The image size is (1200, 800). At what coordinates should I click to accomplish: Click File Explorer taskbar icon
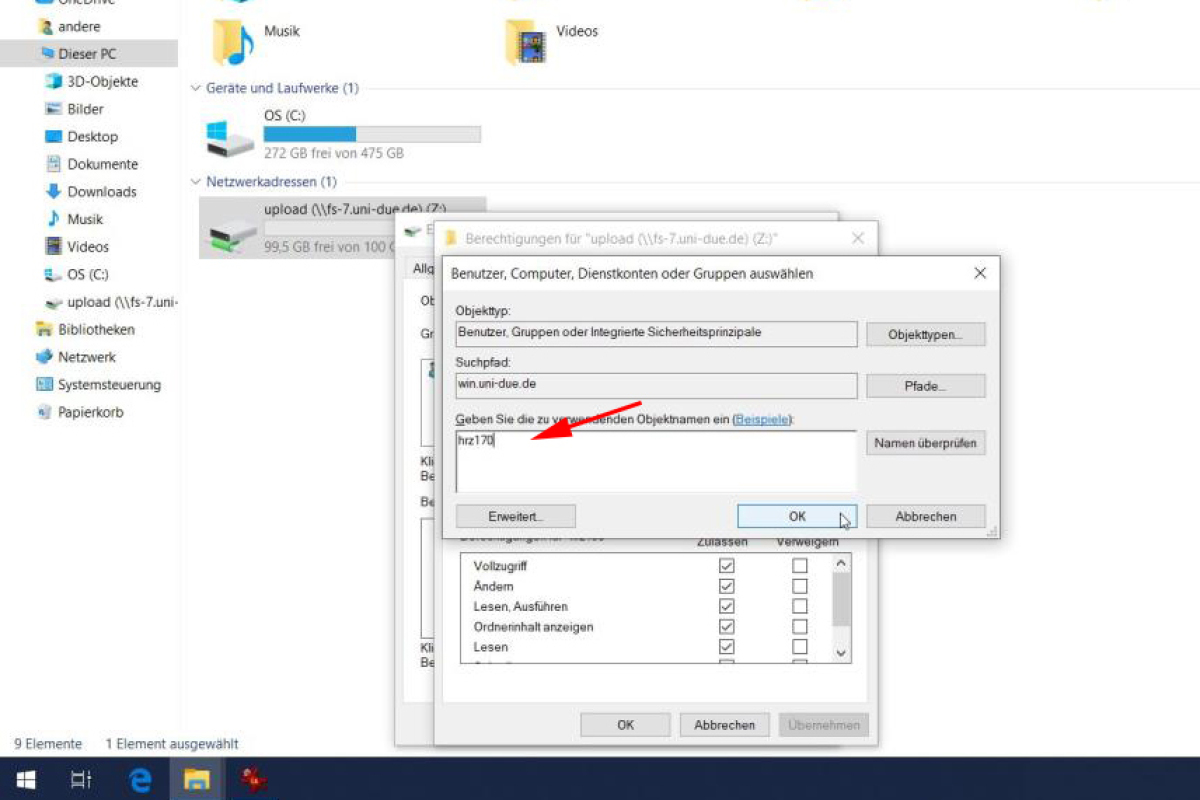pos(197,779)
